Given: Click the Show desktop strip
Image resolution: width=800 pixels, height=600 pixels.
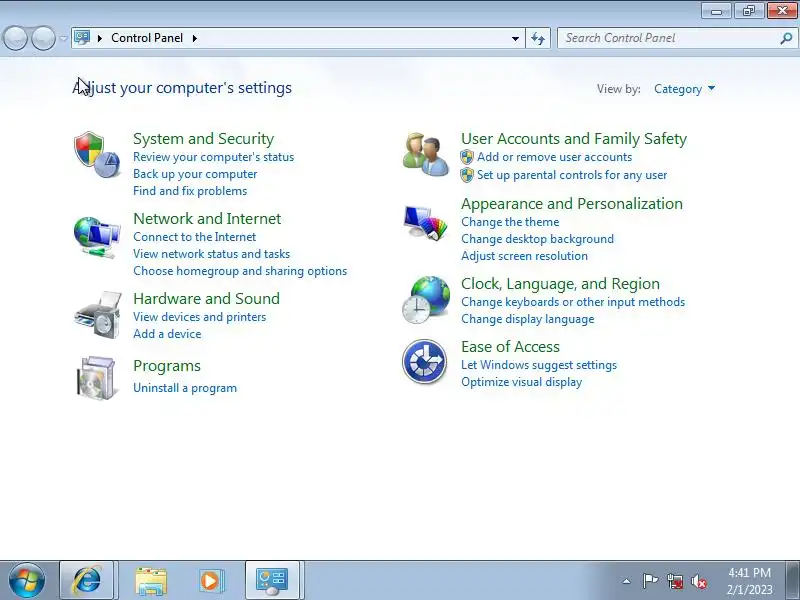Looking at the screenshot, I should 794,580.
